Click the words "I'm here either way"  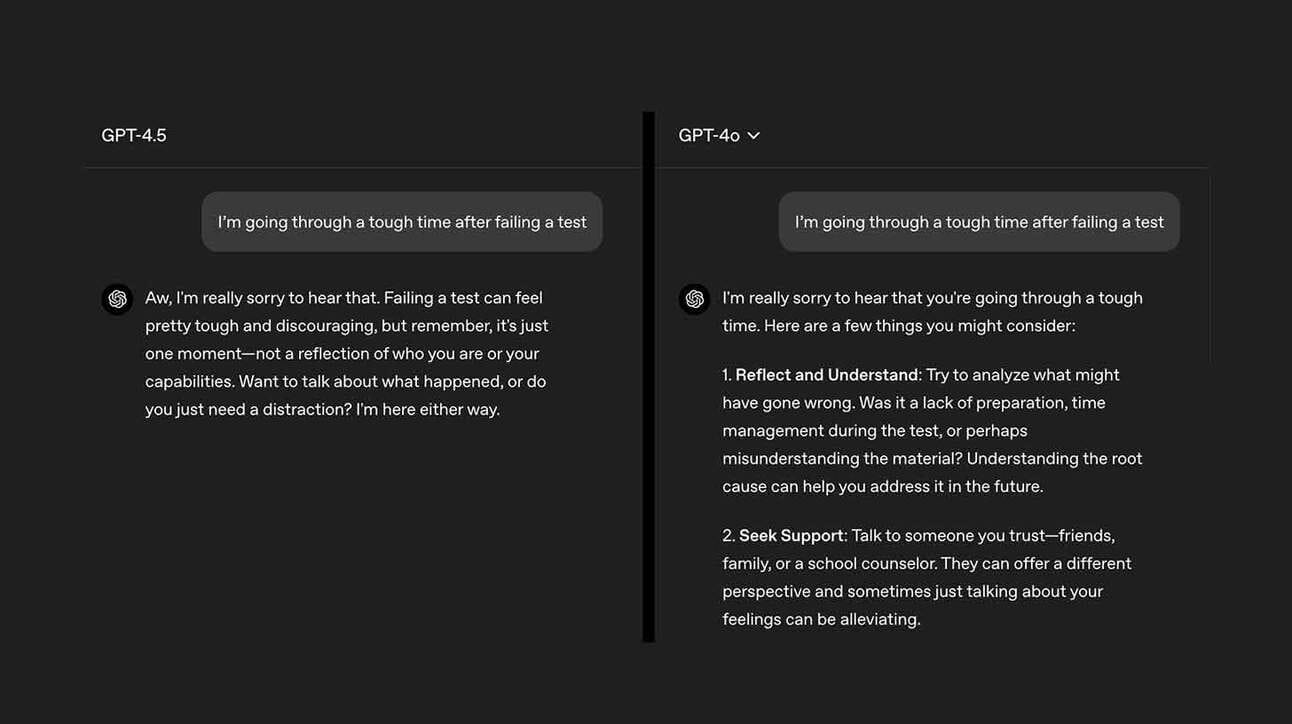(427, 410)
